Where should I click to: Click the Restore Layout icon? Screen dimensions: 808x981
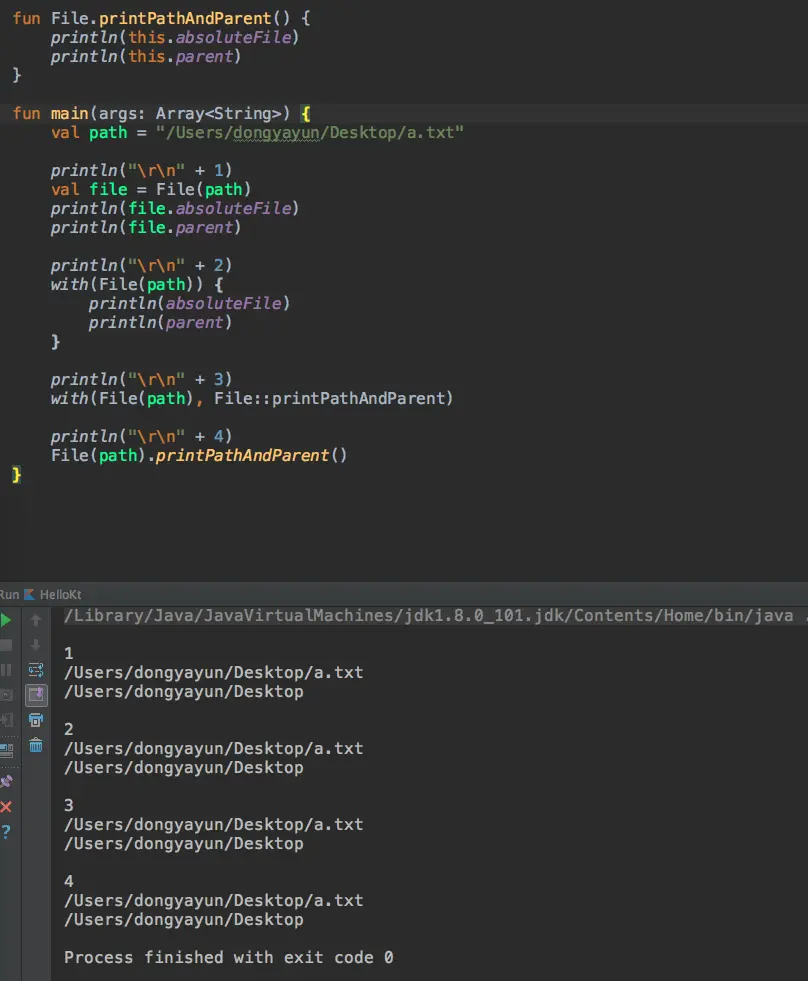tap(7, 750)
